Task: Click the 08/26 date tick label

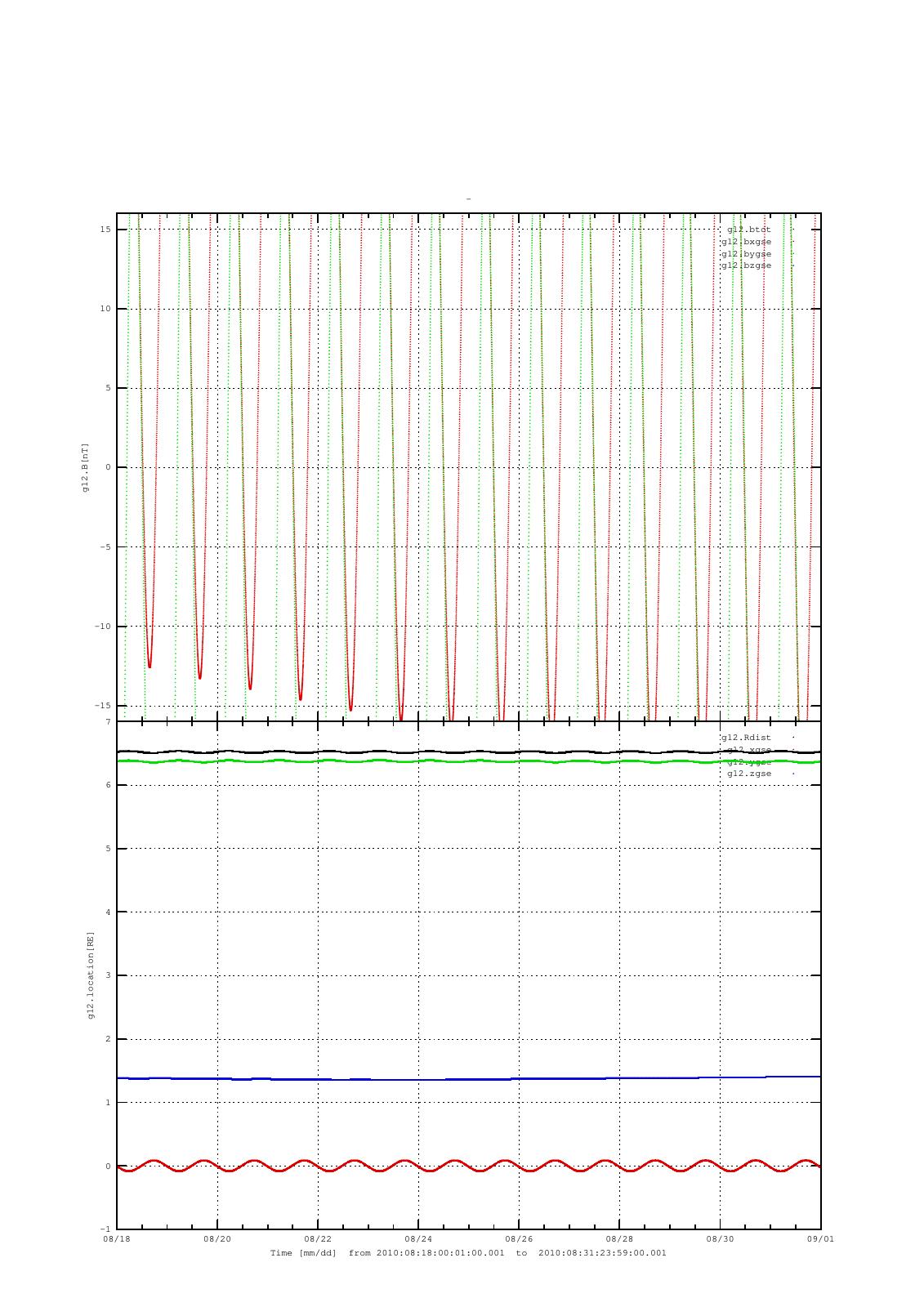Action: (519, 1239)
